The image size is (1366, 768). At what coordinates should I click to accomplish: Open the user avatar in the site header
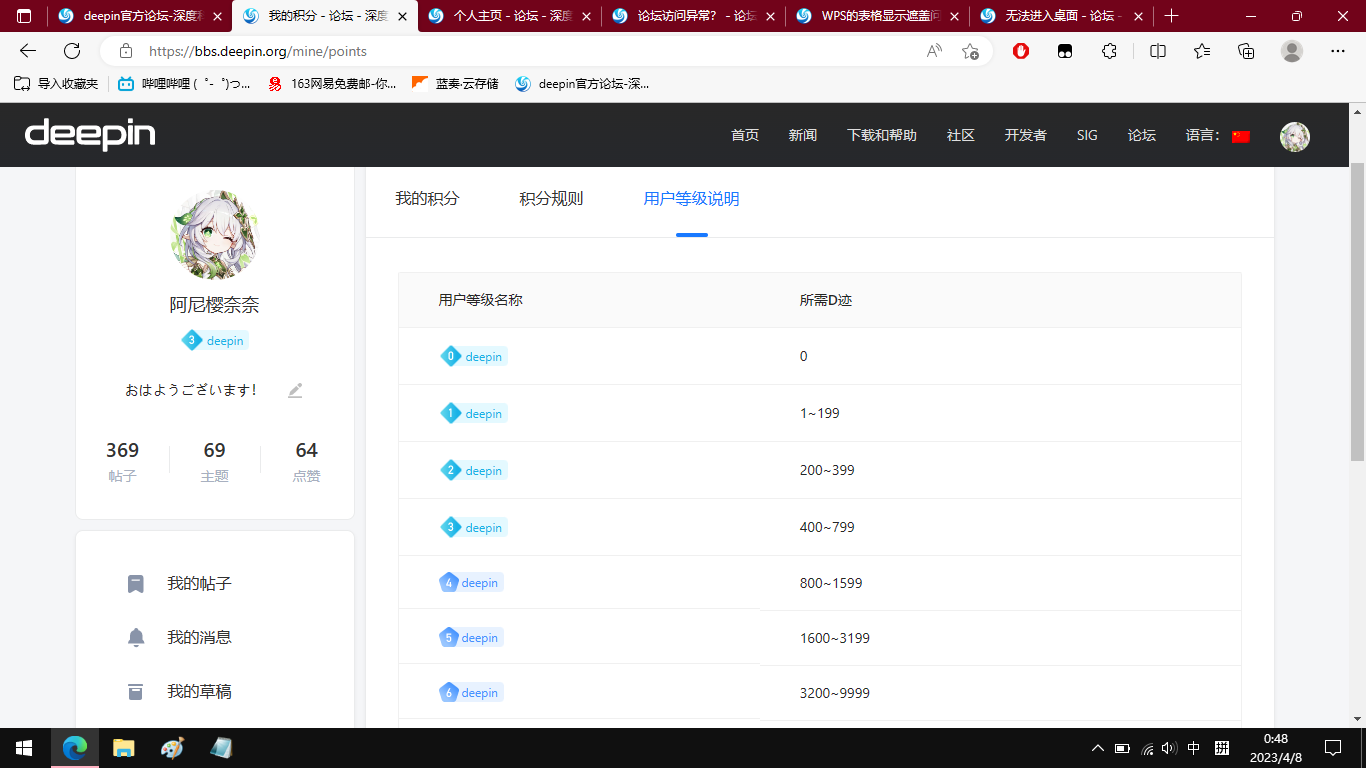1295,136
